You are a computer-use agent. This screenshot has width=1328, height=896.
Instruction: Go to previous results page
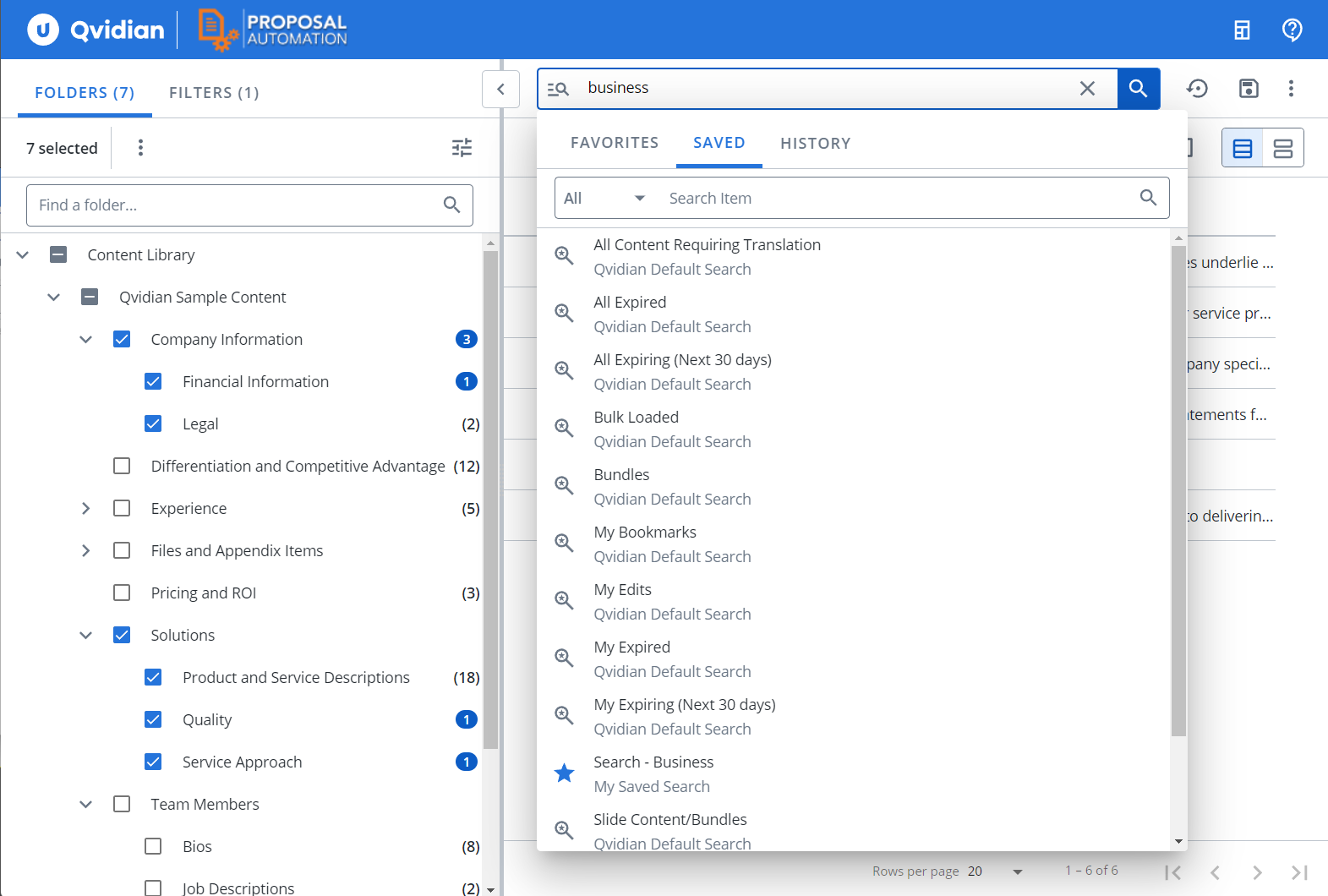click(1215, 872)
